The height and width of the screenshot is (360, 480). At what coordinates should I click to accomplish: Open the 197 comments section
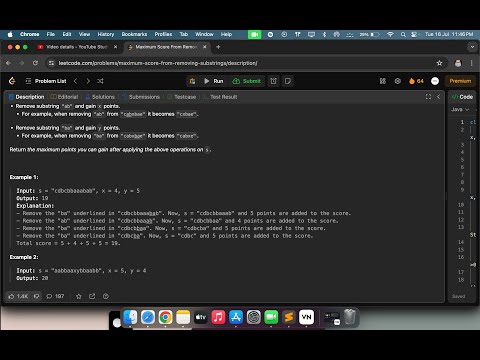click(x=55, y=296)
